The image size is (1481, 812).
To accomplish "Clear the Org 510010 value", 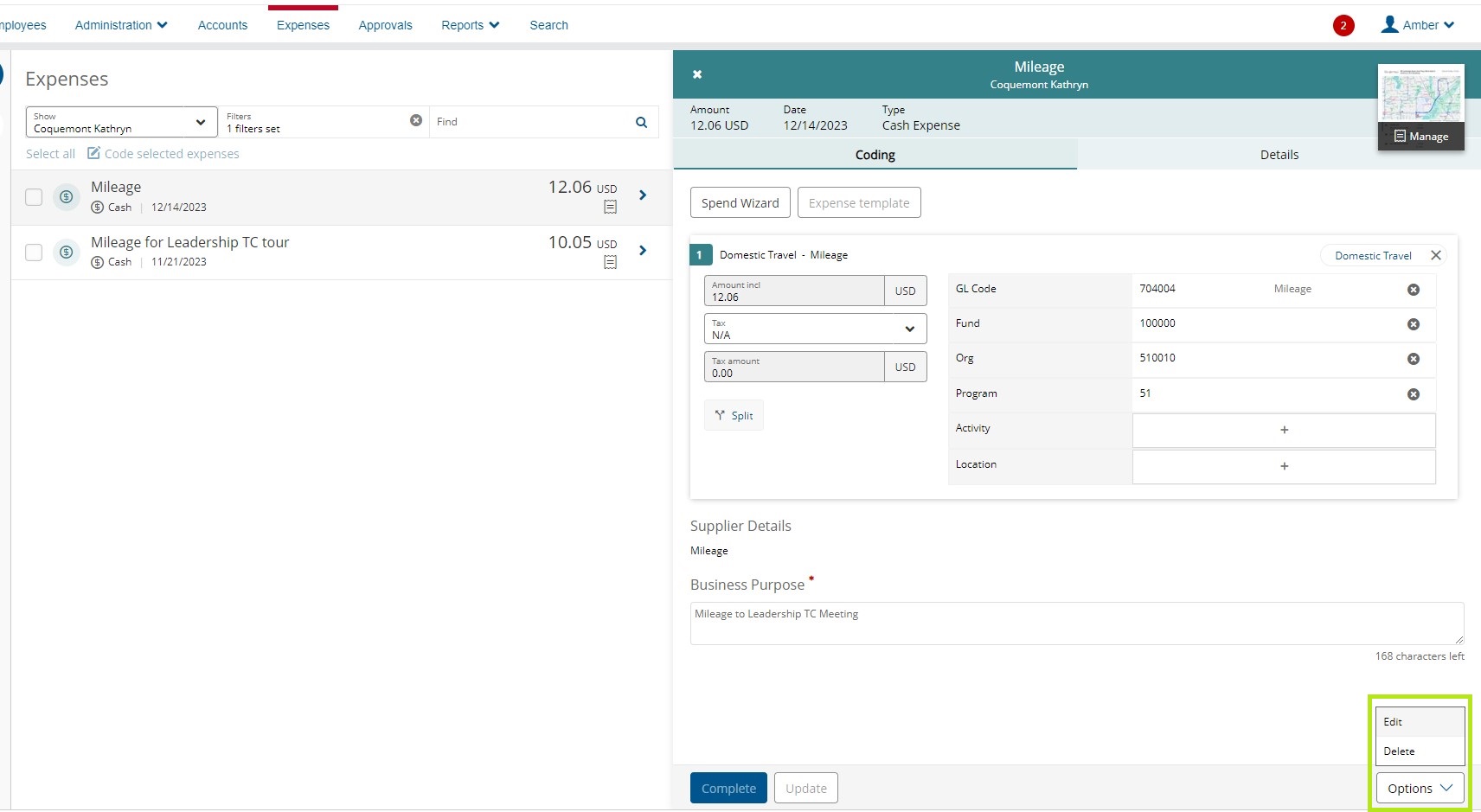I will 1414,359.
